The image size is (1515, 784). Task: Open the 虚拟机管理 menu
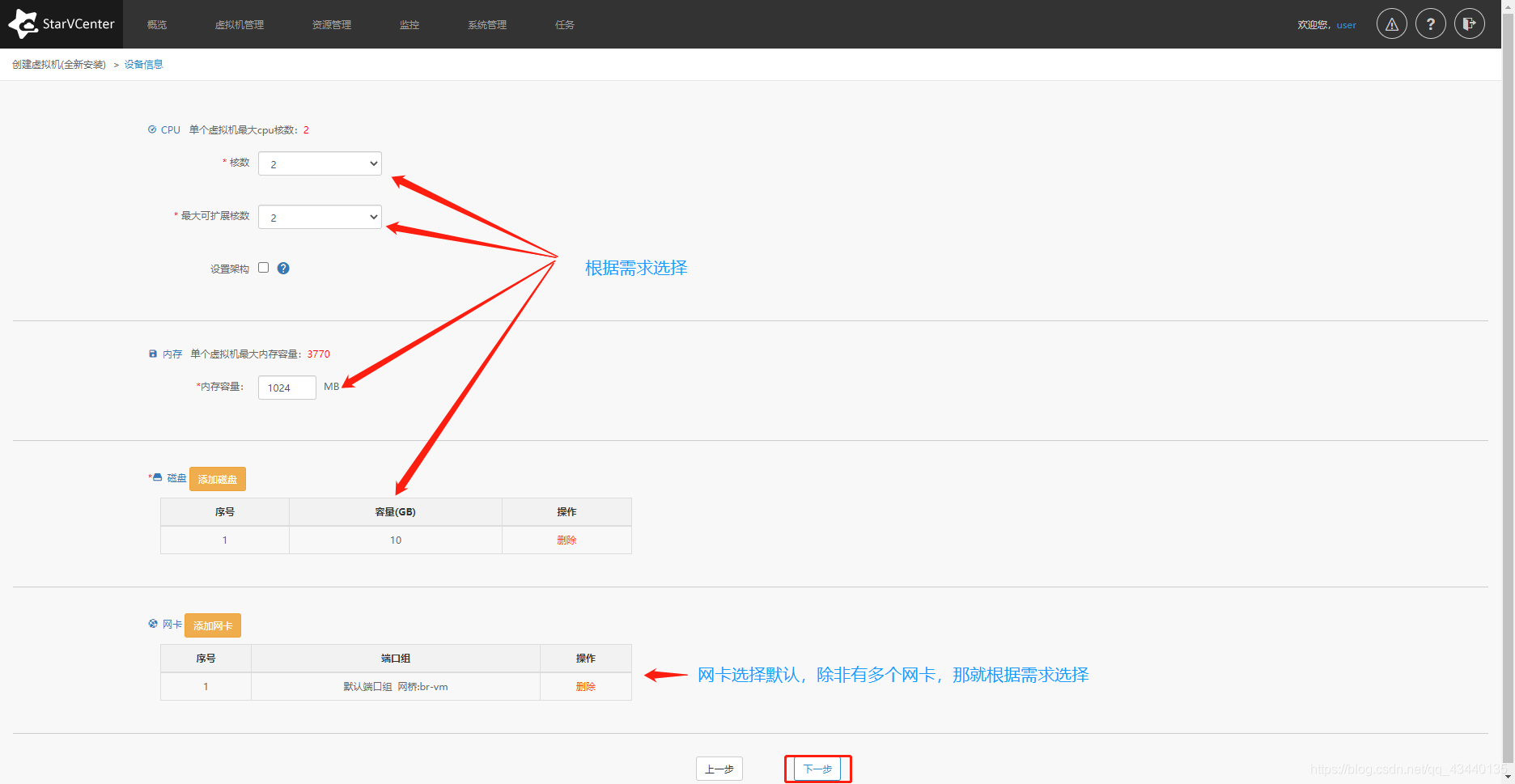point(240,25)
